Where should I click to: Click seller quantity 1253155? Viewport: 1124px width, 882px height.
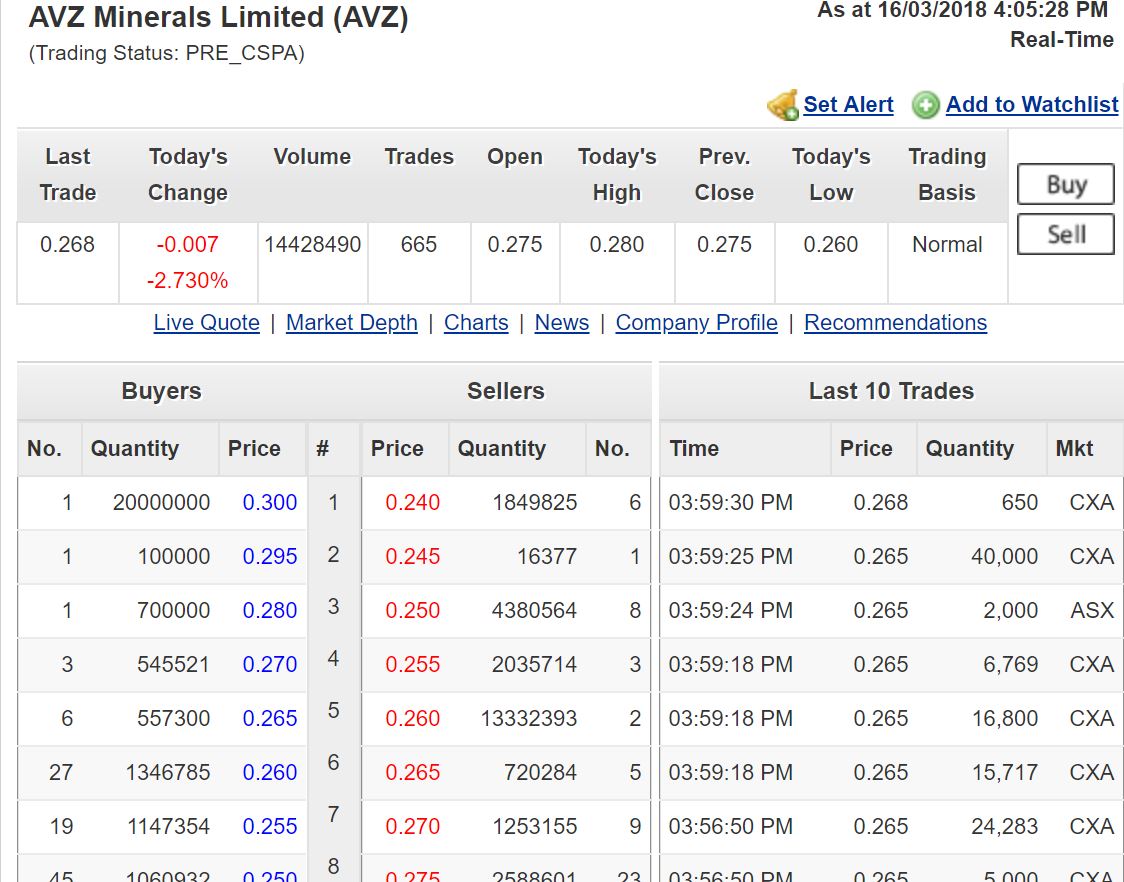pos(534,826)
